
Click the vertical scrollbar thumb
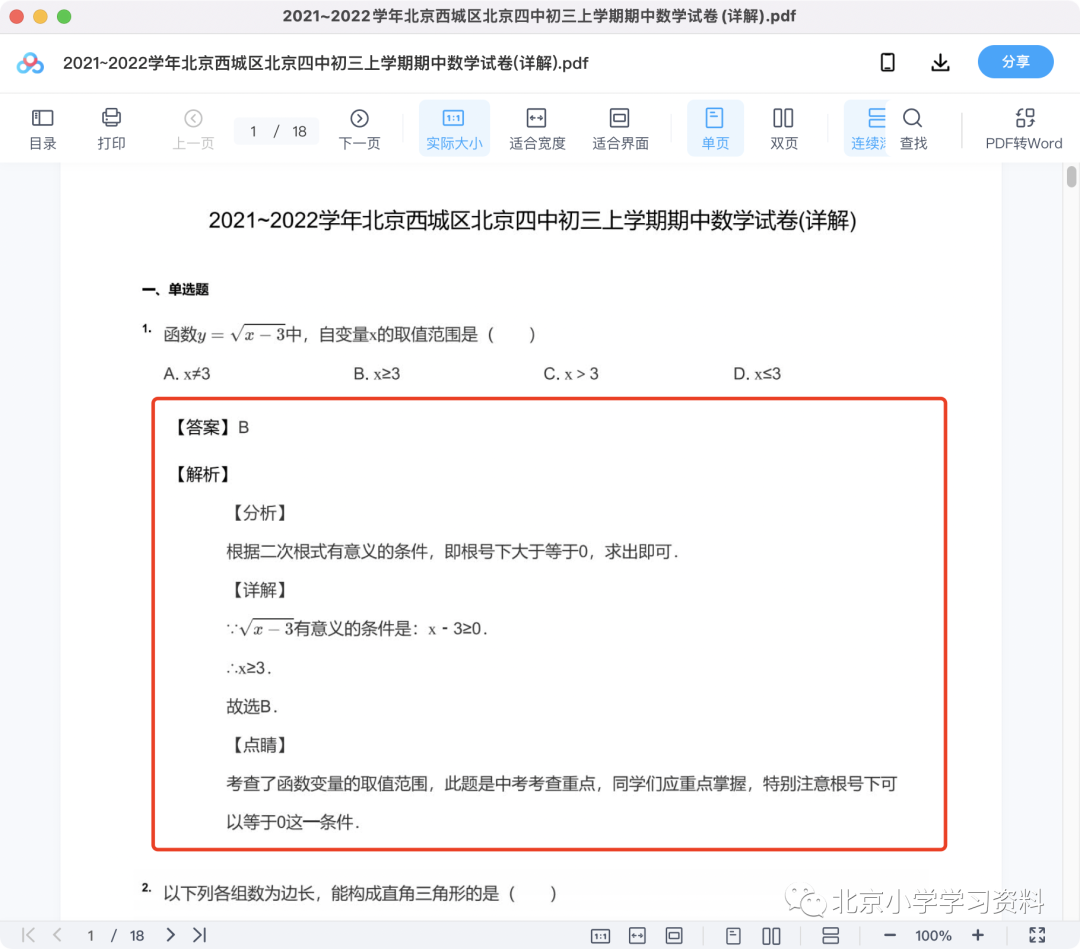tap(1071, 176)
